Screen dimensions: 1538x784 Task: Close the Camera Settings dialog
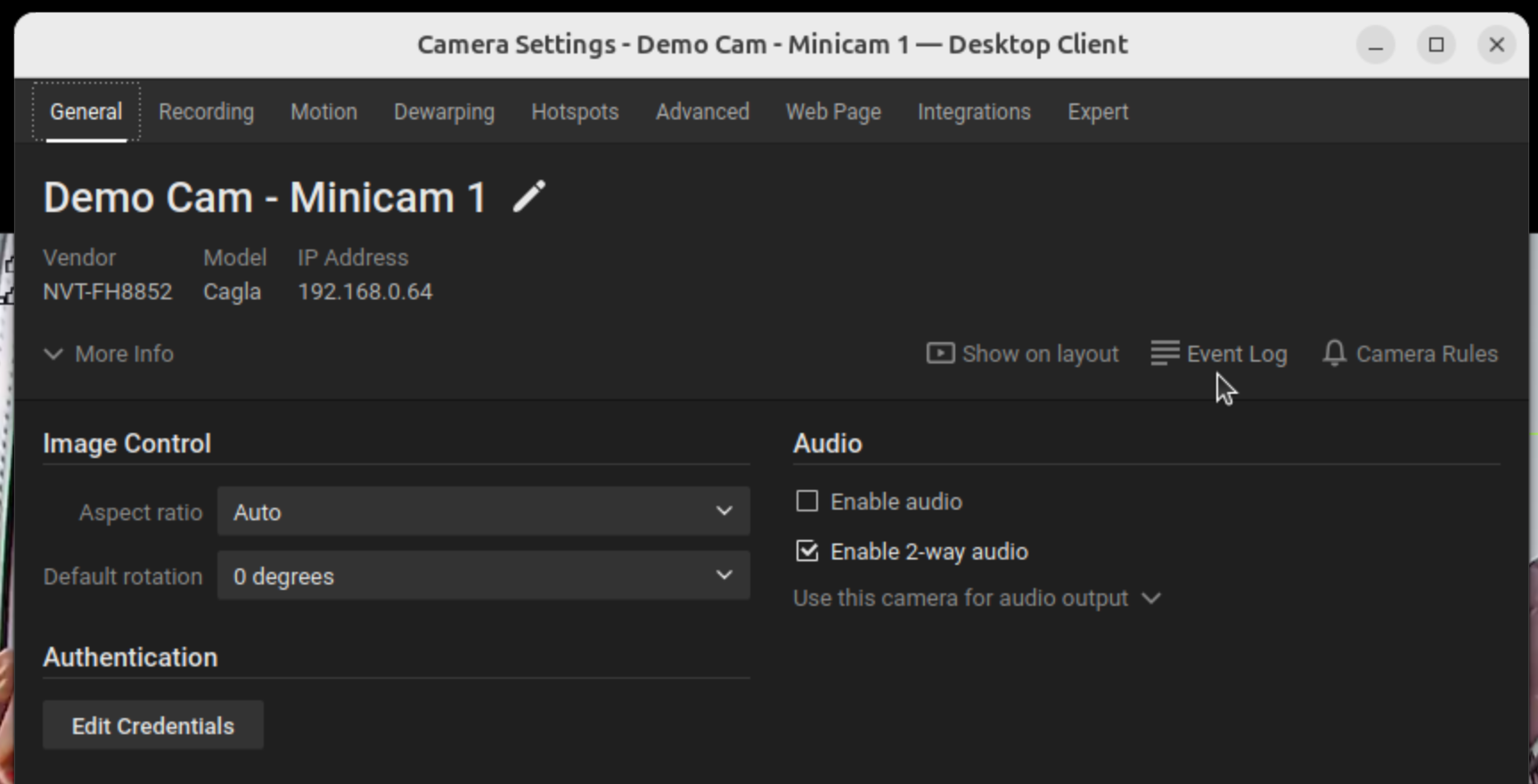pos(1497,45)
